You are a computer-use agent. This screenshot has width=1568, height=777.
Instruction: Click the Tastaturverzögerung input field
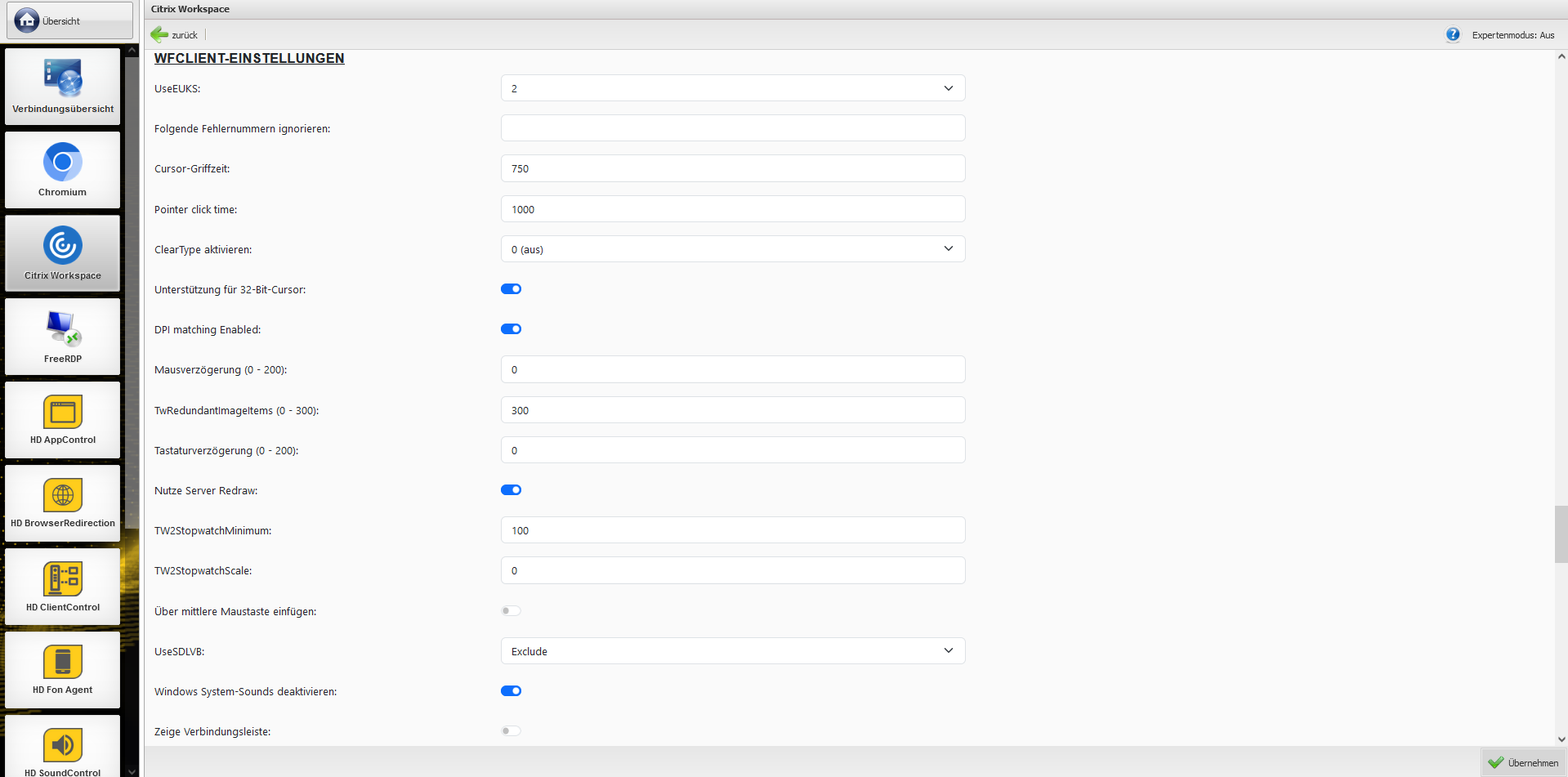733,450
